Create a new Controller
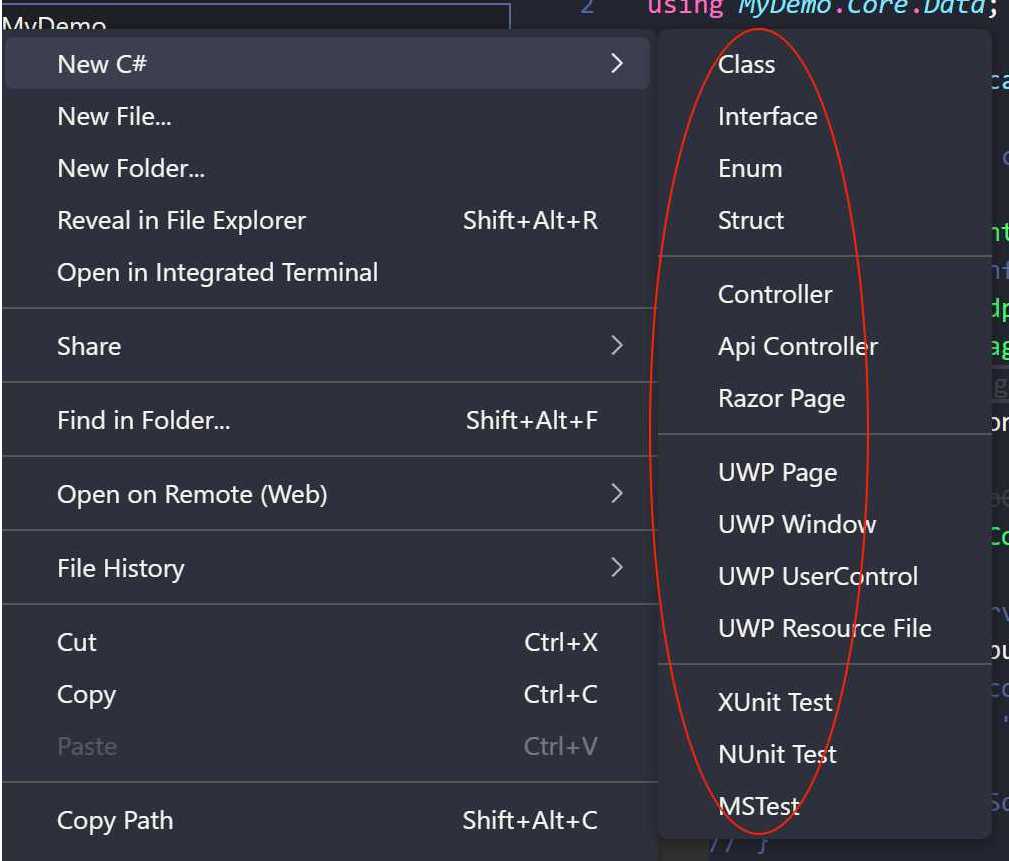This screenshot has width=1009, height=861. pos(775,294)
